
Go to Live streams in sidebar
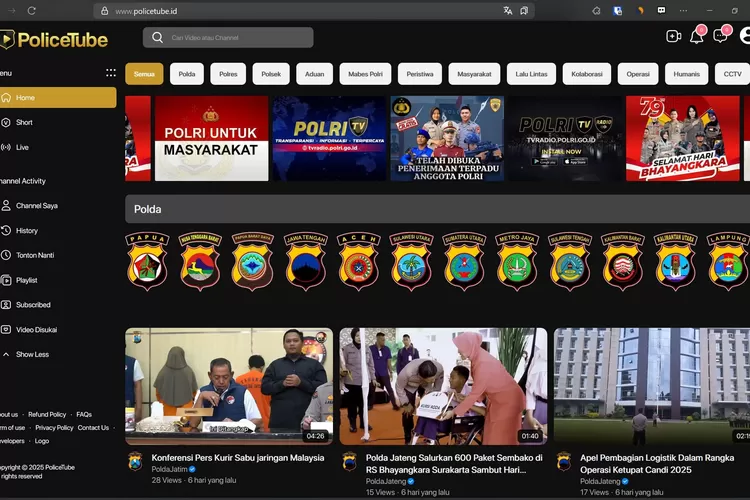22,147
